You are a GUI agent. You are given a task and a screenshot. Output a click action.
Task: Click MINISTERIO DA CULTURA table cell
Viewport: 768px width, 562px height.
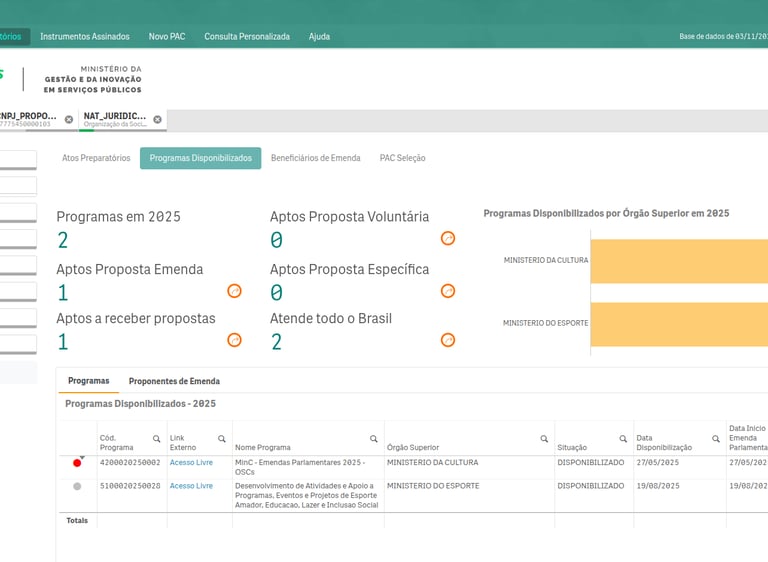[x=432, y=463]
